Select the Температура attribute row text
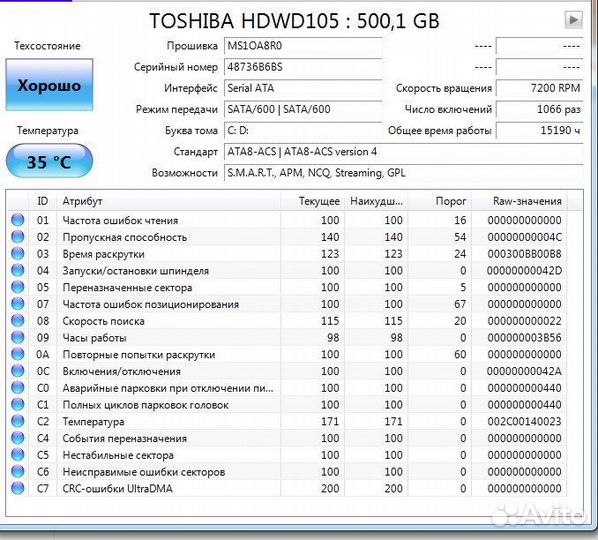The width and height of the screenshot is (598, 540). [x=93, y=421]
